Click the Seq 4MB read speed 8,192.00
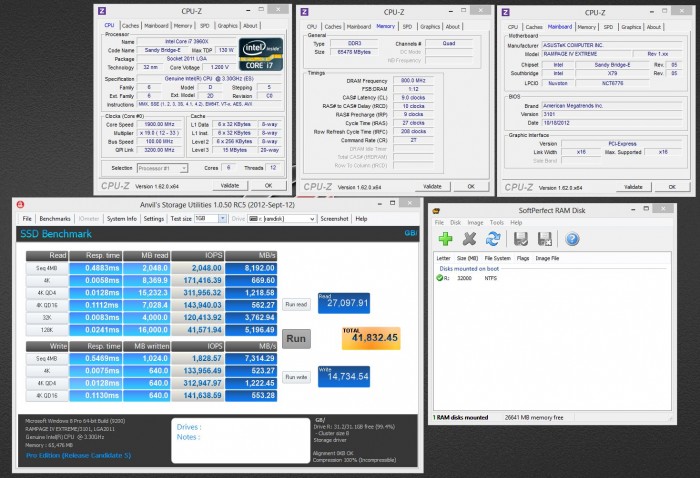 (251, 268)
